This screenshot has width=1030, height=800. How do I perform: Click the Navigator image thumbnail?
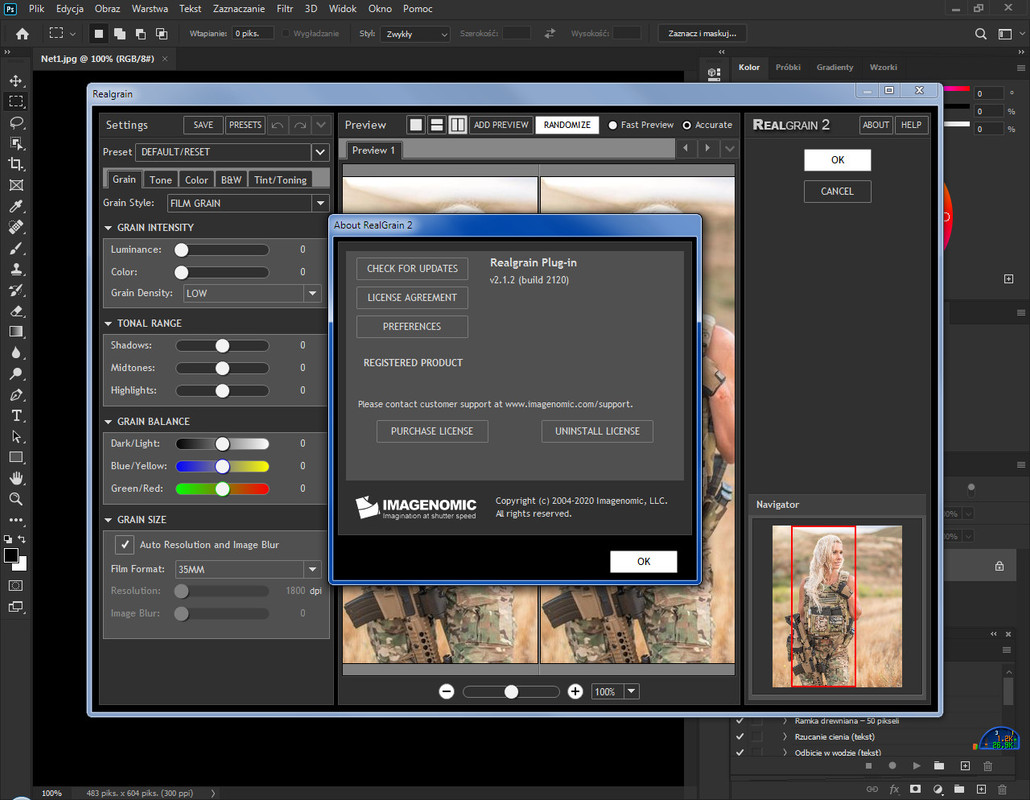click(837, 606)
